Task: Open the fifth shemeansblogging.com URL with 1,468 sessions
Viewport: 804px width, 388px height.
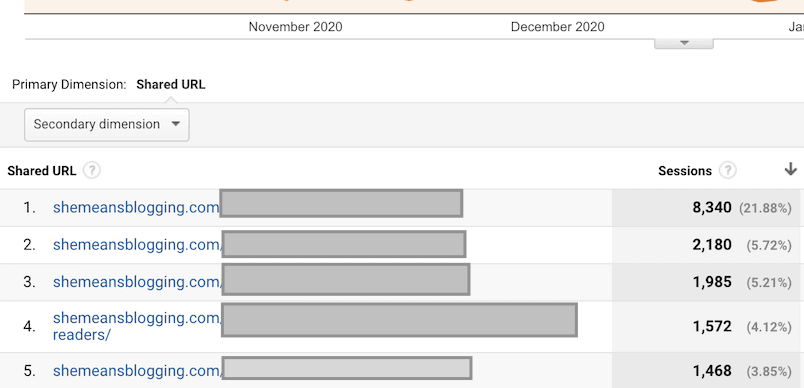Action: tap(137, 371)
